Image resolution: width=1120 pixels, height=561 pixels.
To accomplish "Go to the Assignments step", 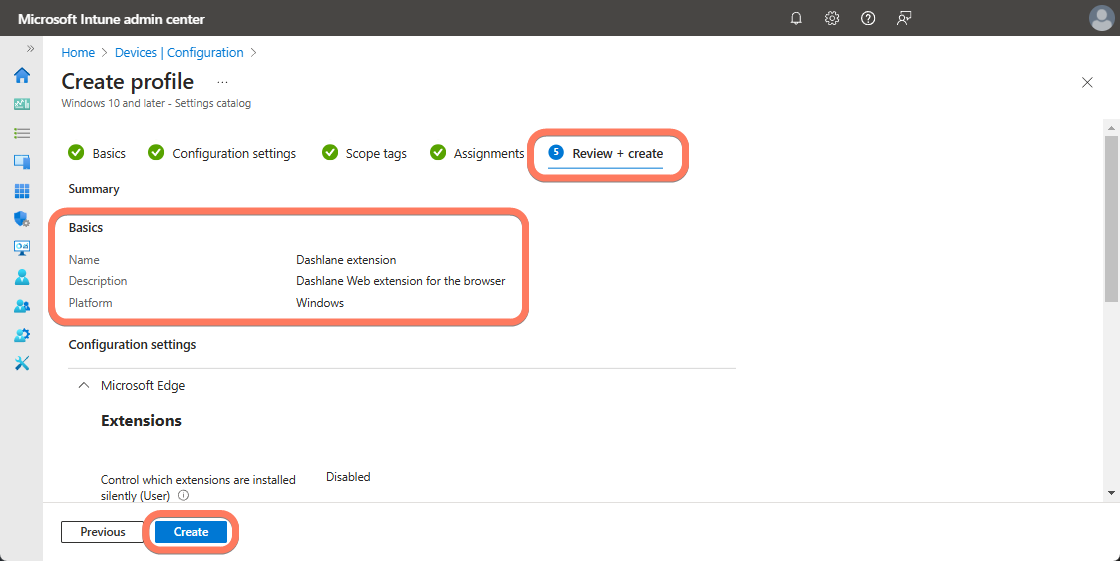I will click(488, 153).
